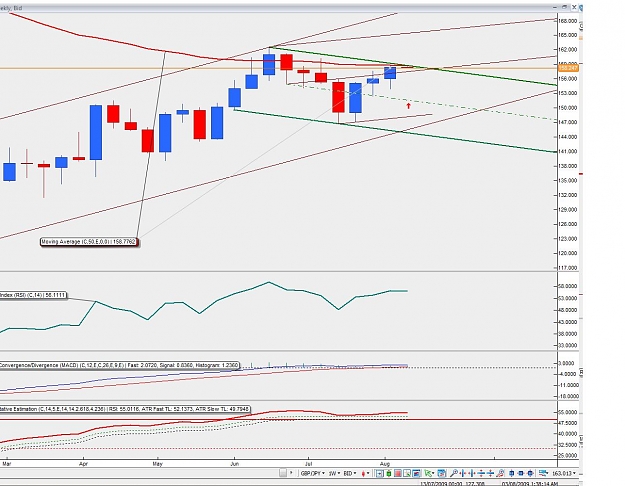Click the blue sliders icon before the 163.013 value

coord(543,473)
